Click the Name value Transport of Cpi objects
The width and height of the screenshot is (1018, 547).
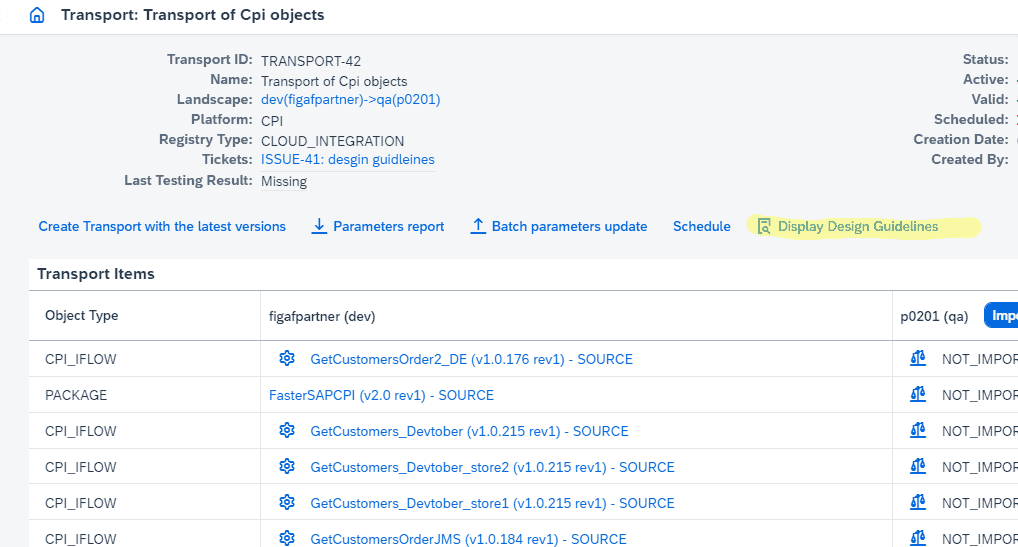tap(334, 81)
